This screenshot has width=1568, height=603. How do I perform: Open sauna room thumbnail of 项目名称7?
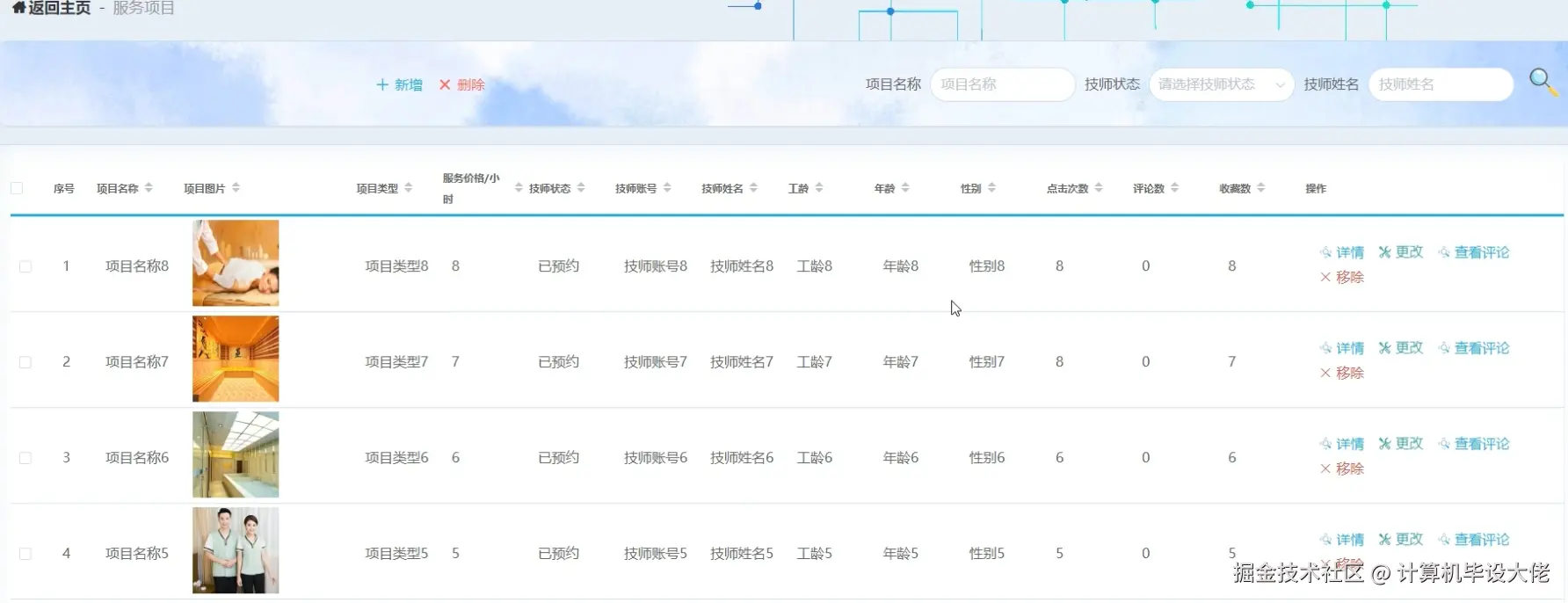coord(236,359)
